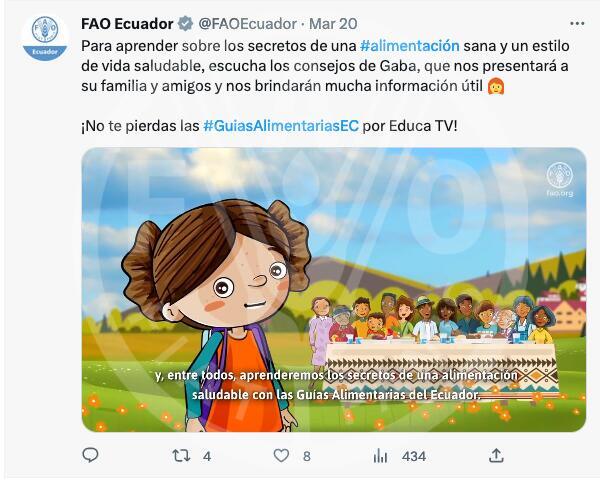Click the reply speech bubble icon
The width and height of the screenshot is (600, 480).
tap(90, 456)
